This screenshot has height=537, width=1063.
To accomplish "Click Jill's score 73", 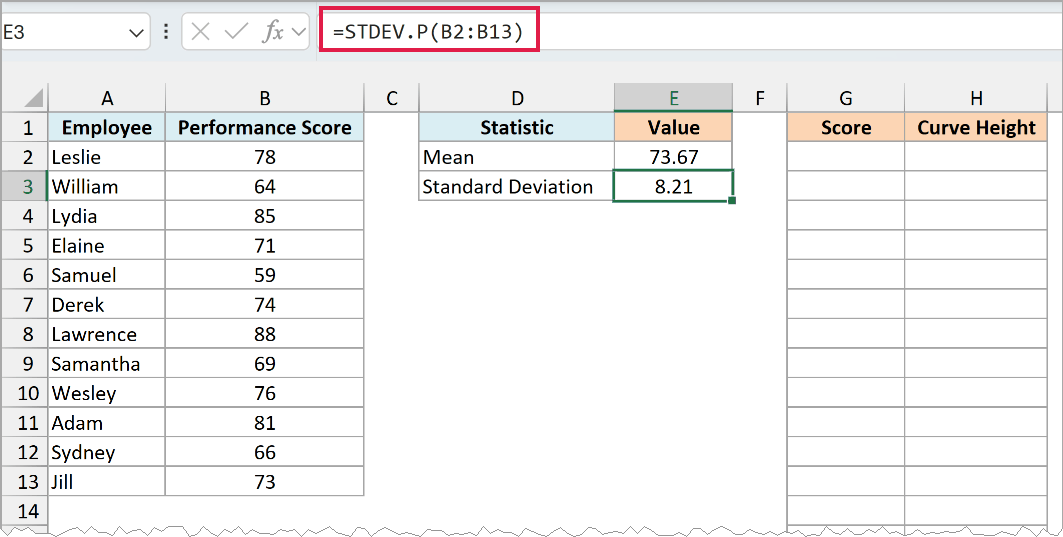I will tap(264, 481).
